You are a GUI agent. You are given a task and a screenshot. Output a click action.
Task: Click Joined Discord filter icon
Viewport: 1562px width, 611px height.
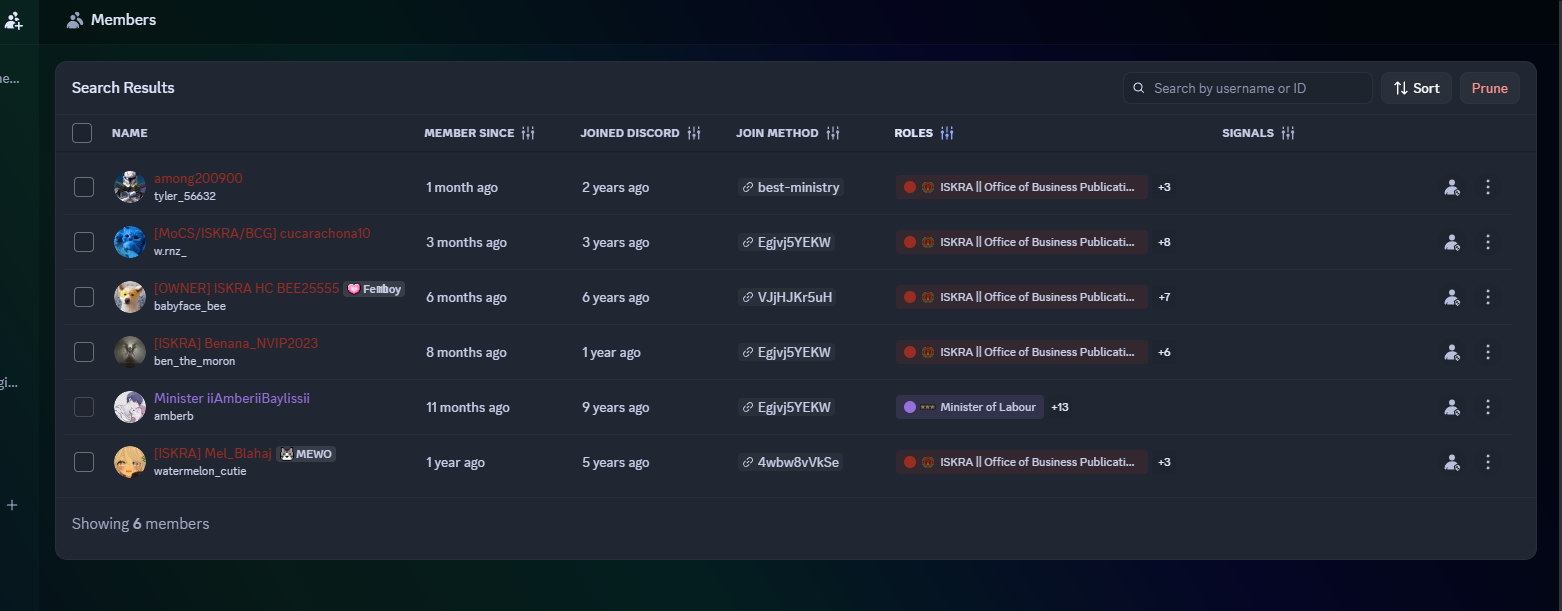point(694,133)
